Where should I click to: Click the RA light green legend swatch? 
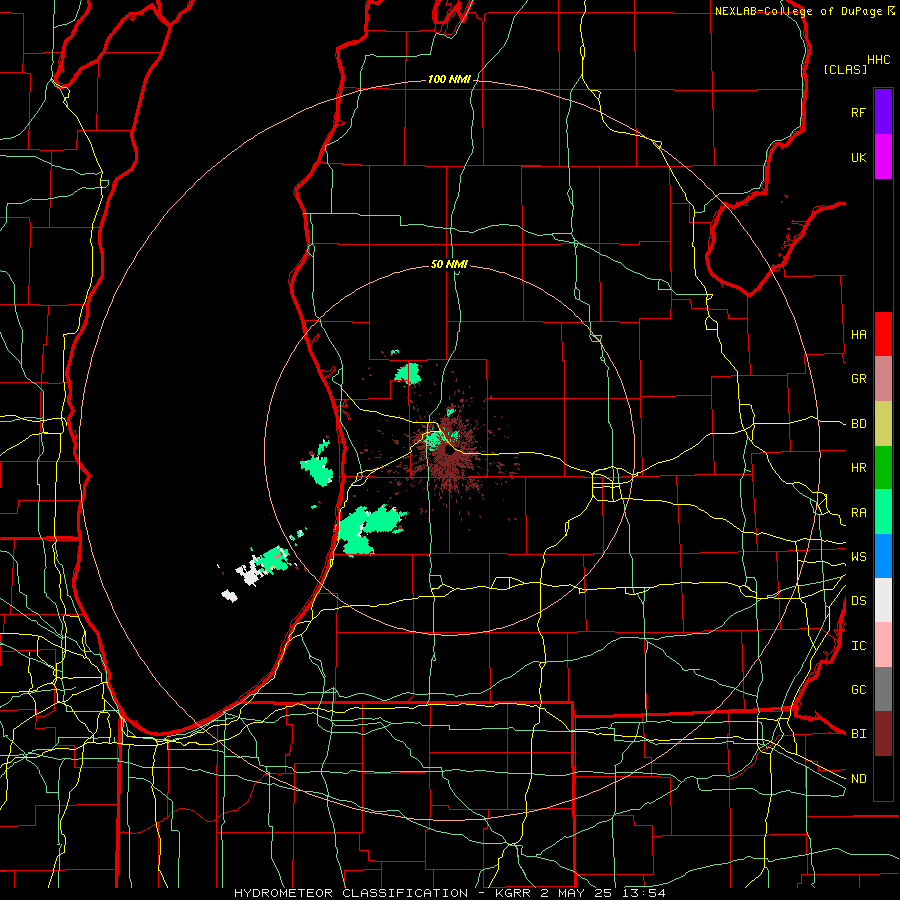pos(883,512)
